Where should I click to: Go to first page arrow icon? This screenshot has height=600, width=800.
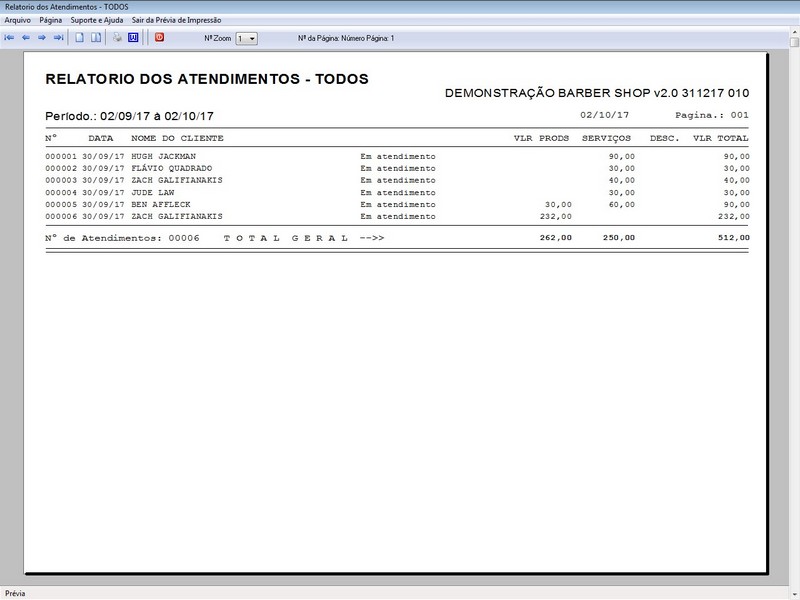[10, 38]
